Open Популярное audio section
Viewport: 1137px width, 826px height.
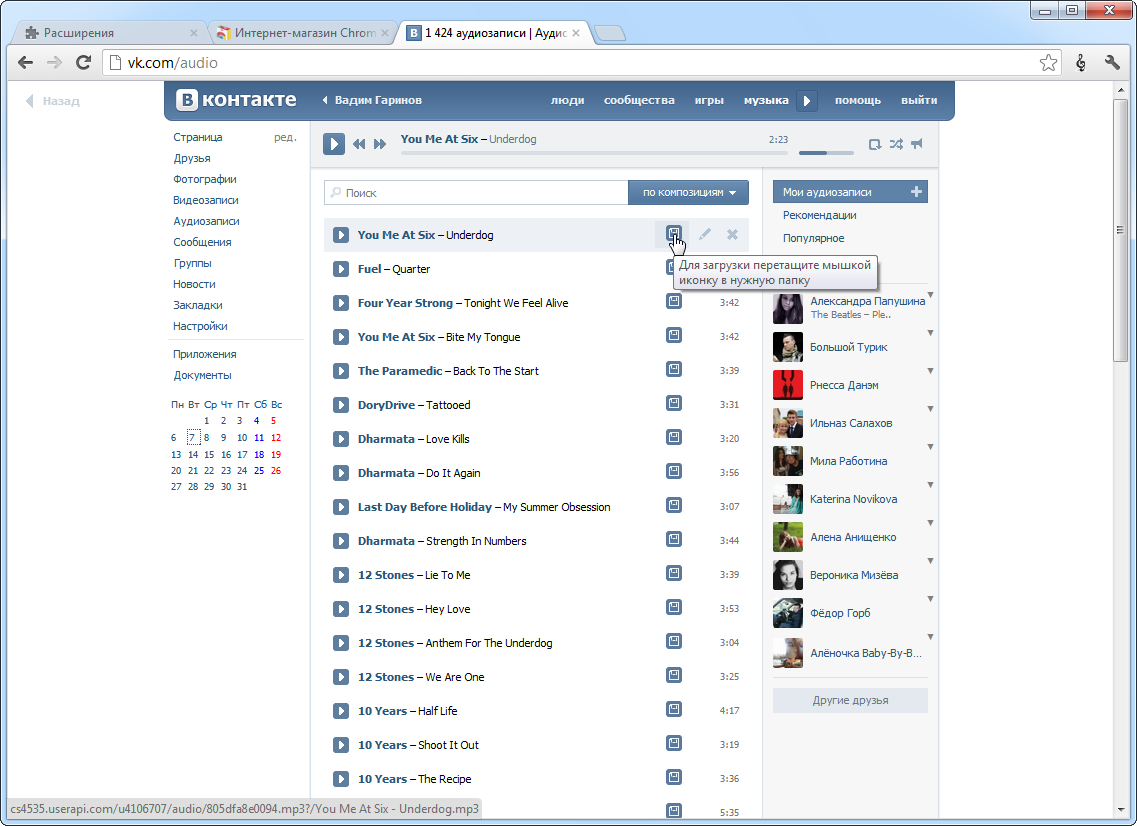click(813, 239)
